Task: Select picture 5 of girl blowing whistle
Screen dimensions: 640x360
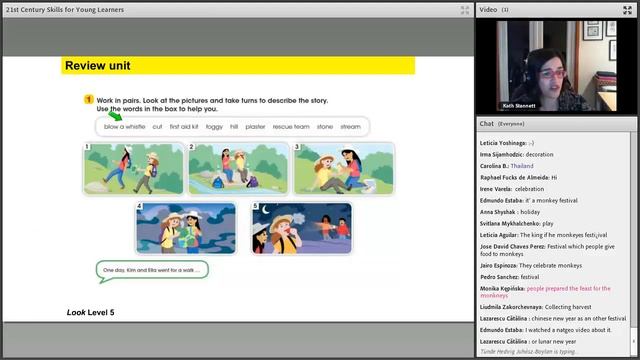Action: click(302, 228)
